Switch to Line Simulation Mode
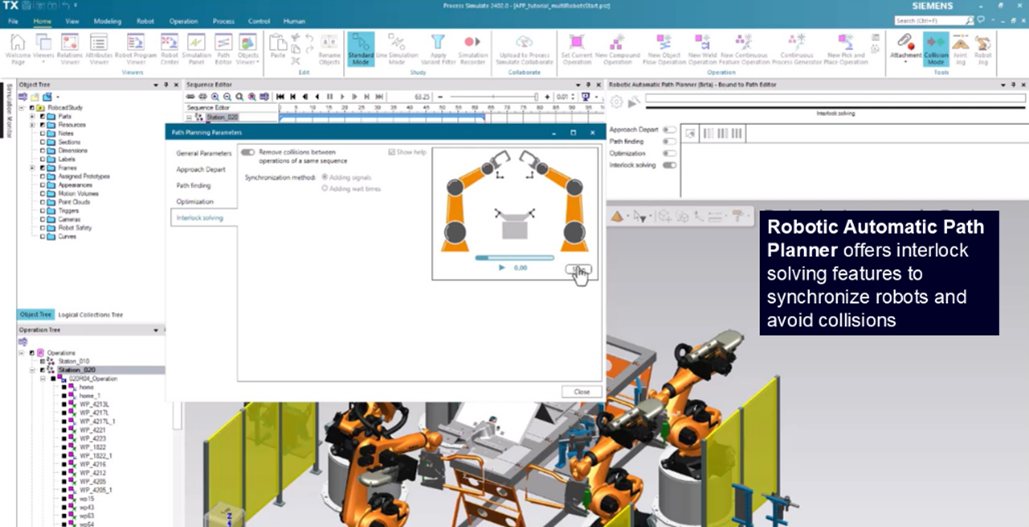Viewport: 1029px width, 527px height. click(396, 49)
